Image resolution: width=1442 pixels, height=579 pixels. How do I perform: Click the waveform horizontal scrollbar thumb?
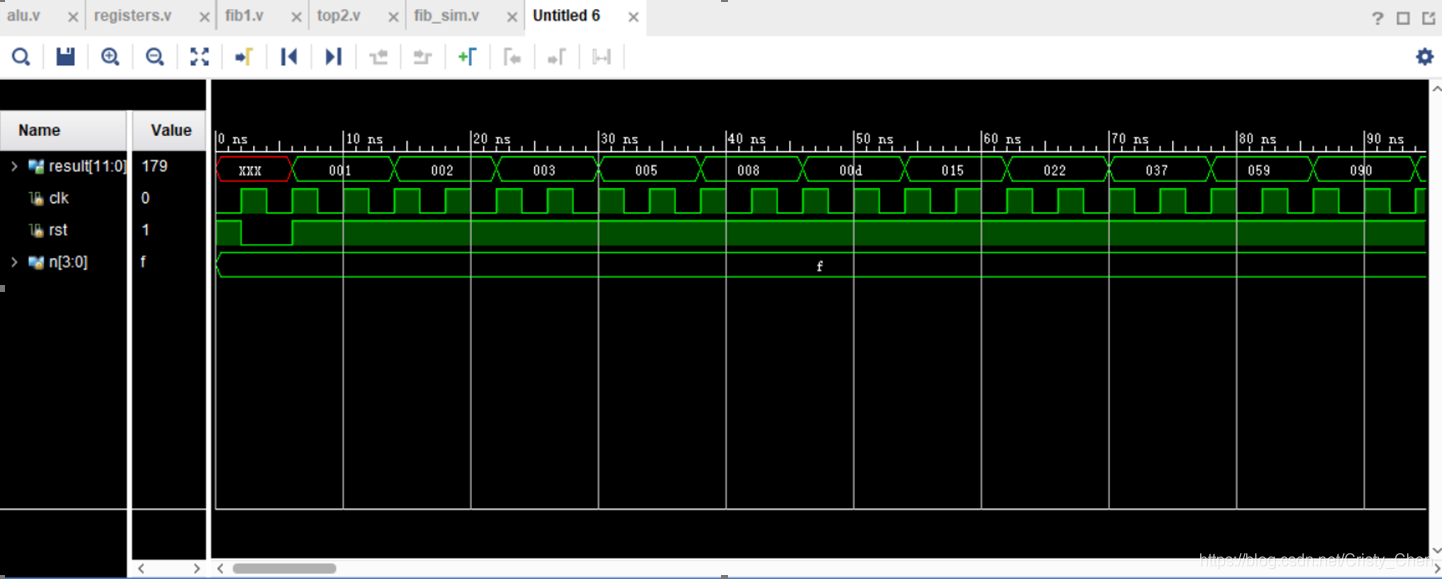click(x=285, y=568)
